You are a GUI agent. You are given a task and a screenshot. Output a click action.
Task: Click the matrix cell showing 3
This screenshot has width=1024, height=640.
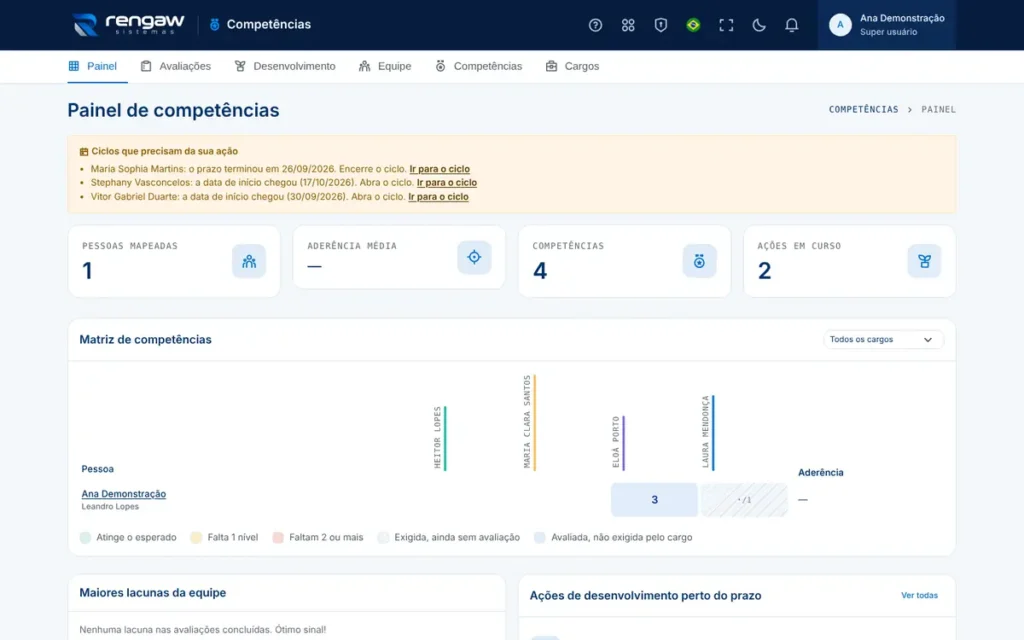[x=654, y=500]
